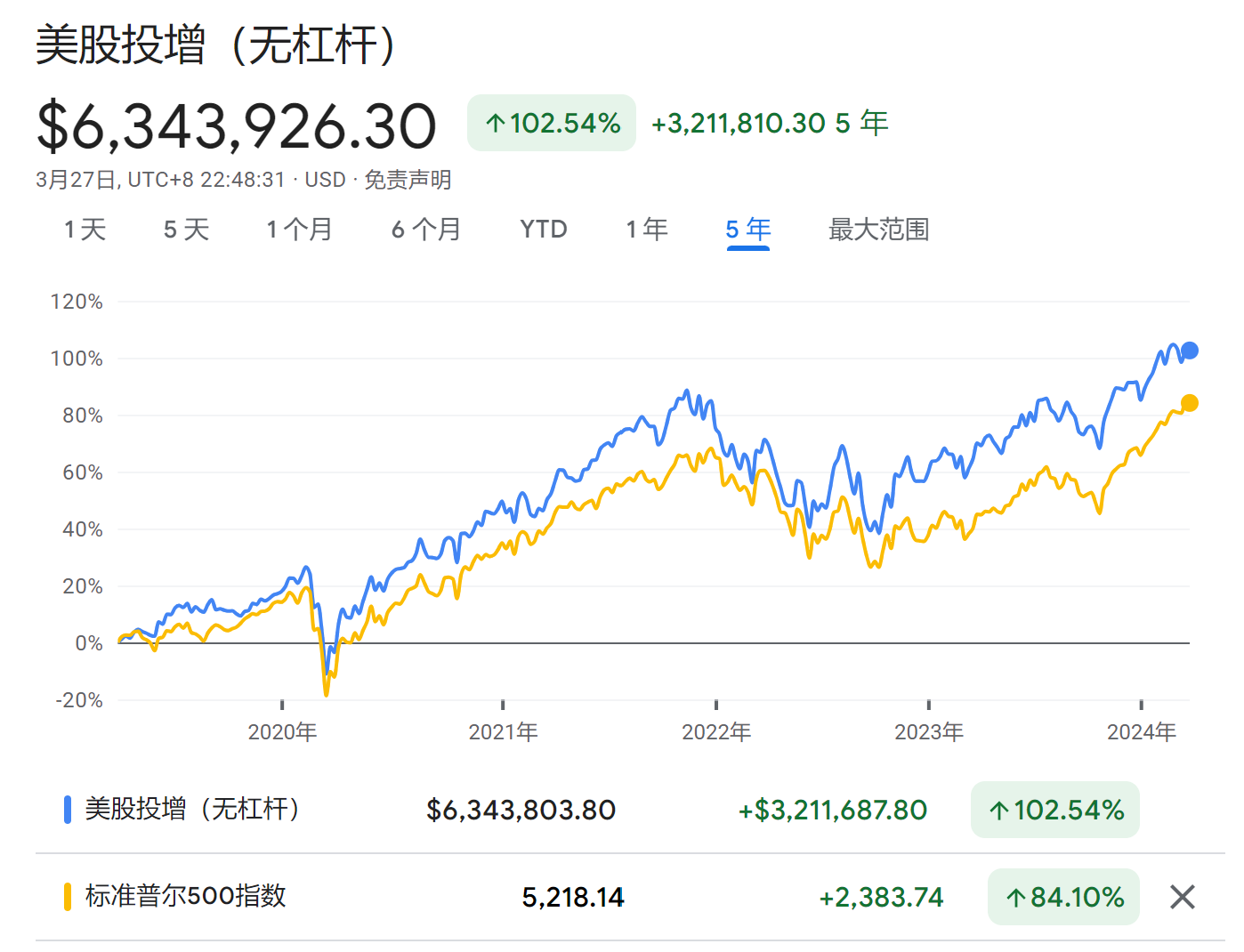Click the green 102.54% badge beside price

coord(552,123)
